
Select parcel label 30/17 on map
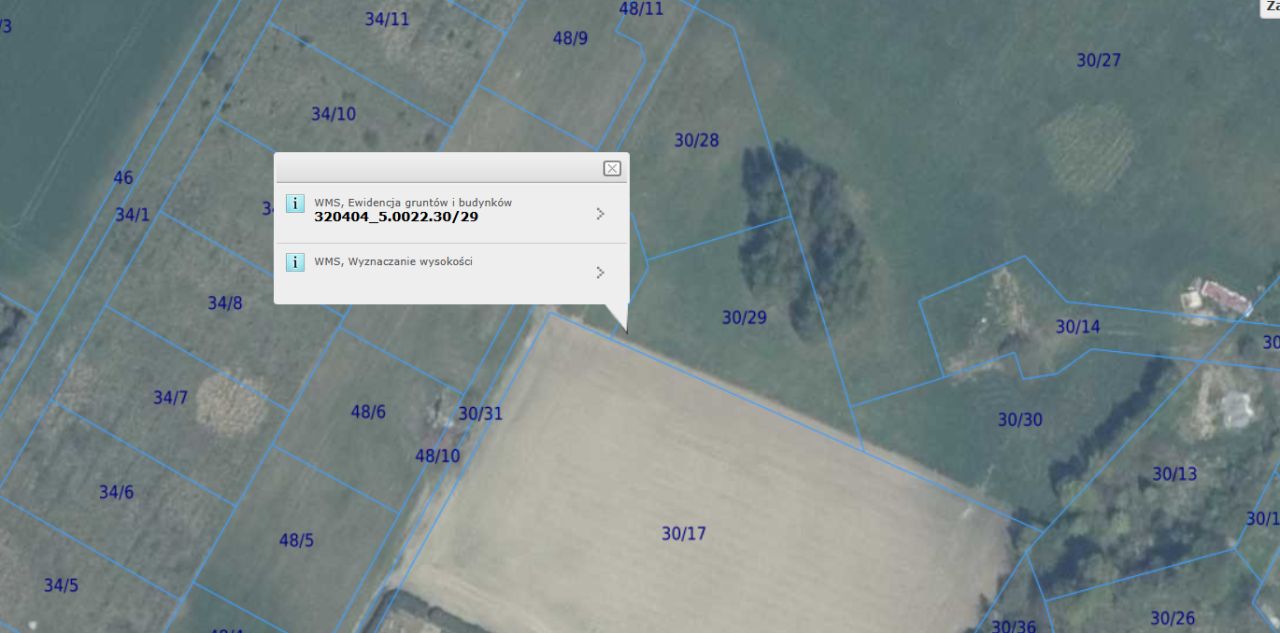tap(683, 533)
